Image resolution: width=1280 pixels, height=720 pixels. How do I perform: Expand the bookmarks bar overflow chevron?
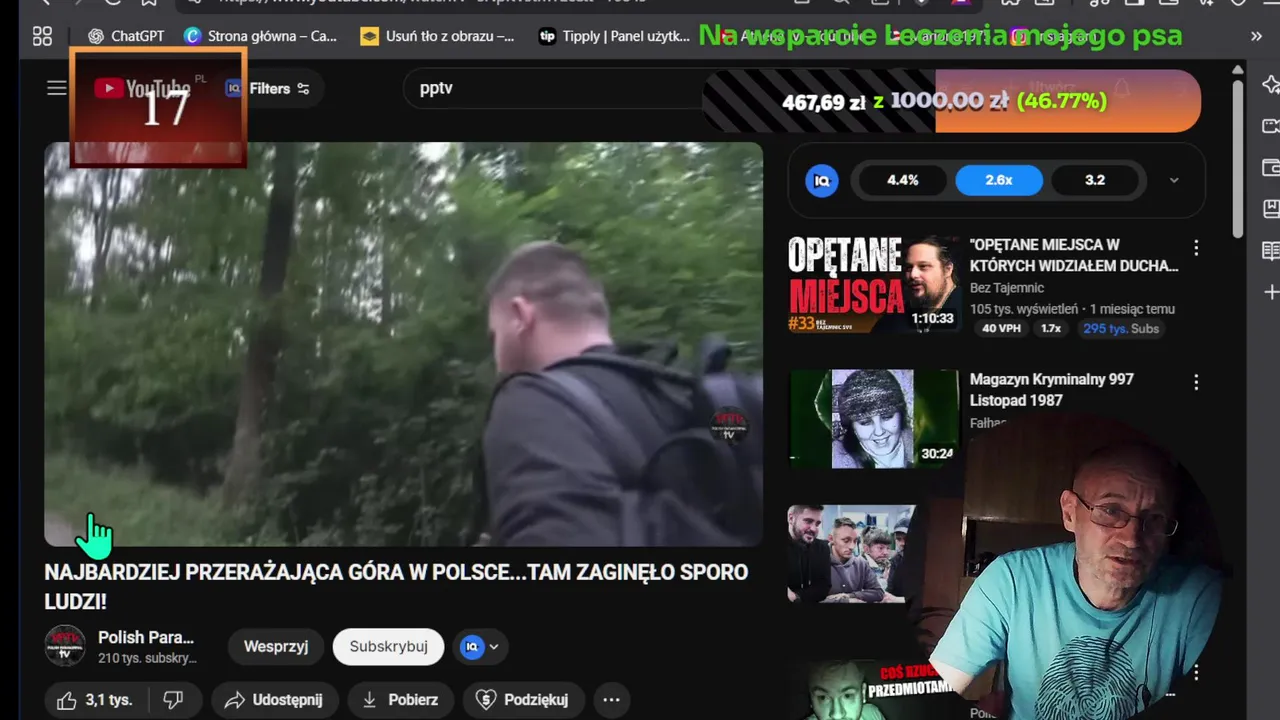[x=1256, y=36]
